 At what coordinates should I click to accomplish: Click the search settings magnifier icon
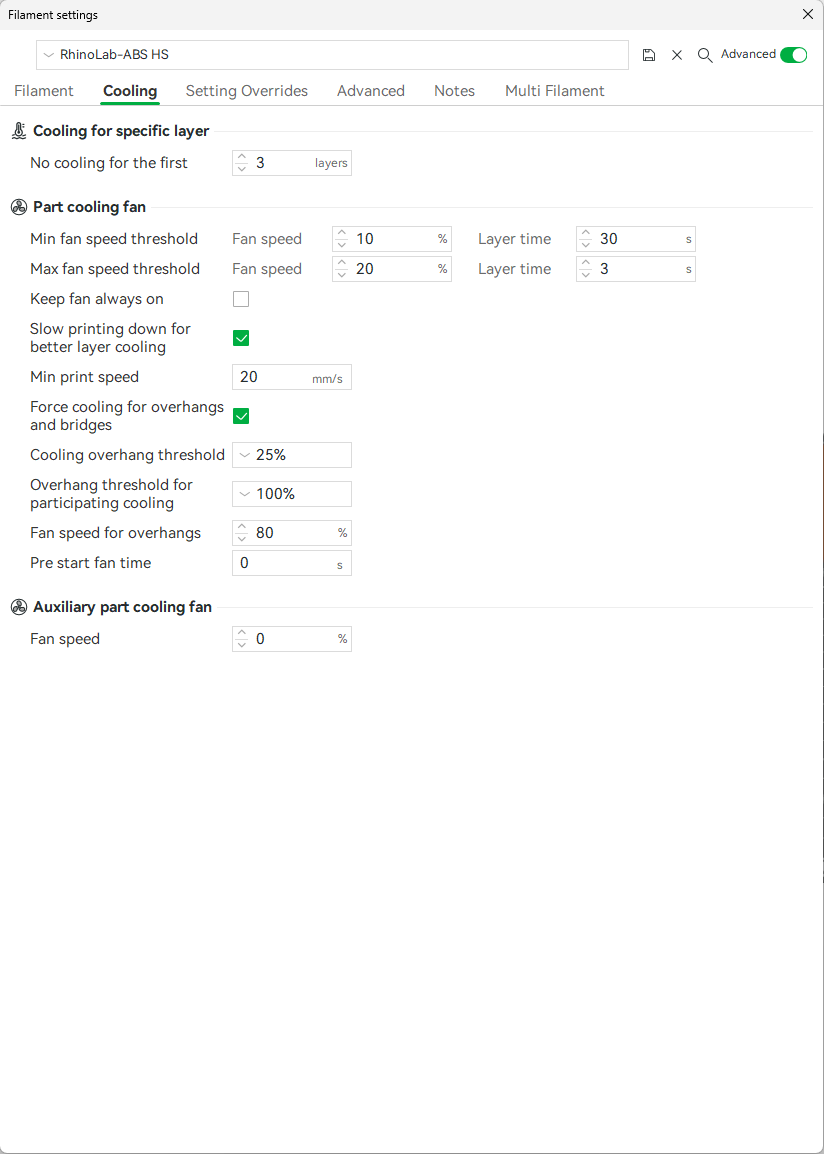[705, 55]
